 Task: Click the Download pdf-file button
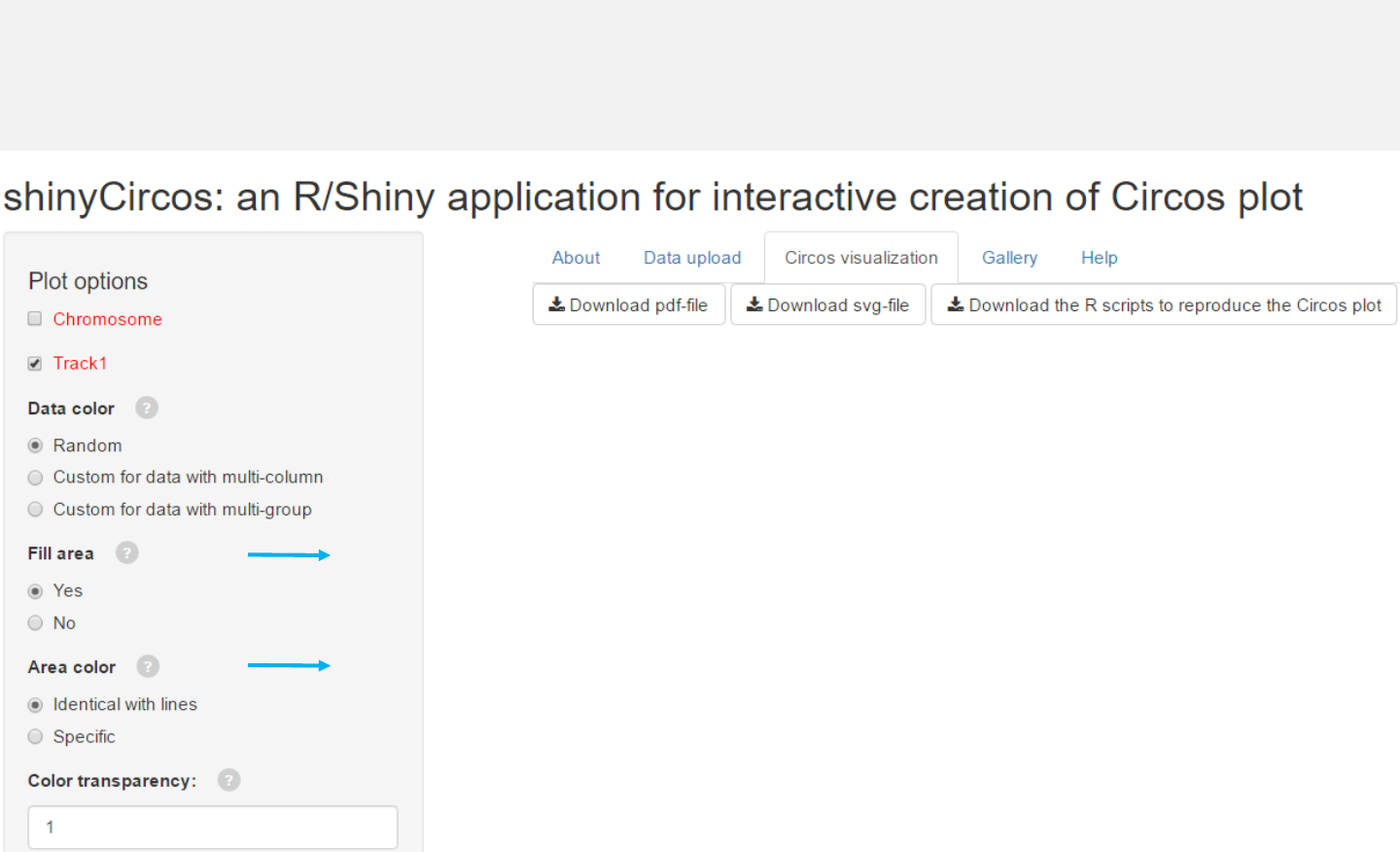[629, 304]
